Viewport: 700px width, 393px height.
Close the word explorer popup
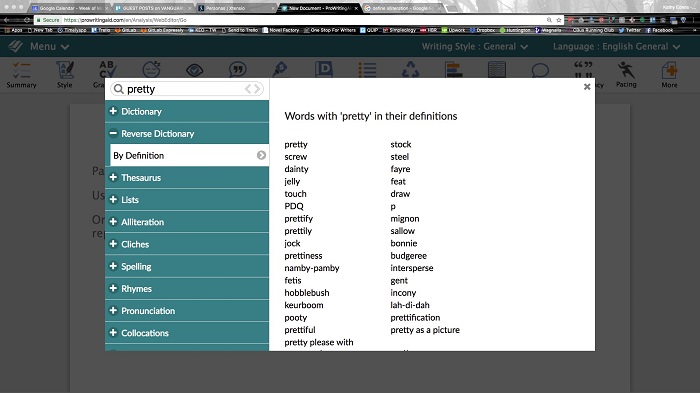pos(587,87)
